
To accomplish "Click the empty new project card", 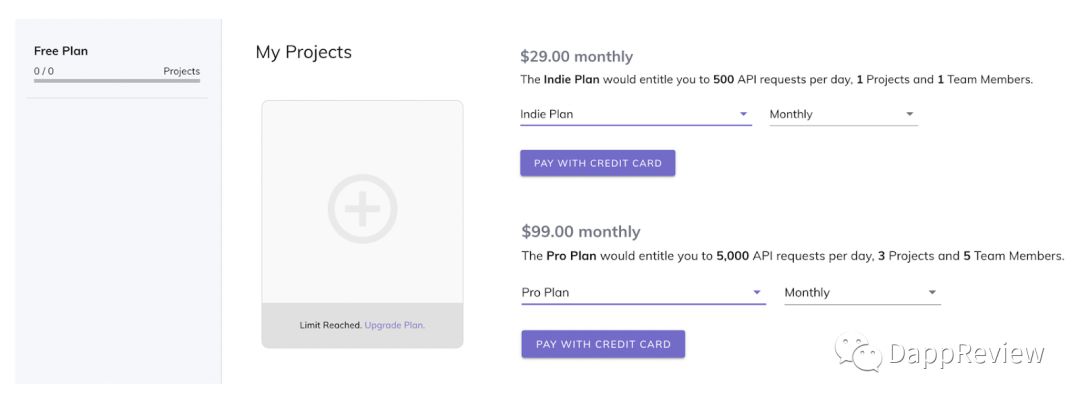I will point(362,224).
